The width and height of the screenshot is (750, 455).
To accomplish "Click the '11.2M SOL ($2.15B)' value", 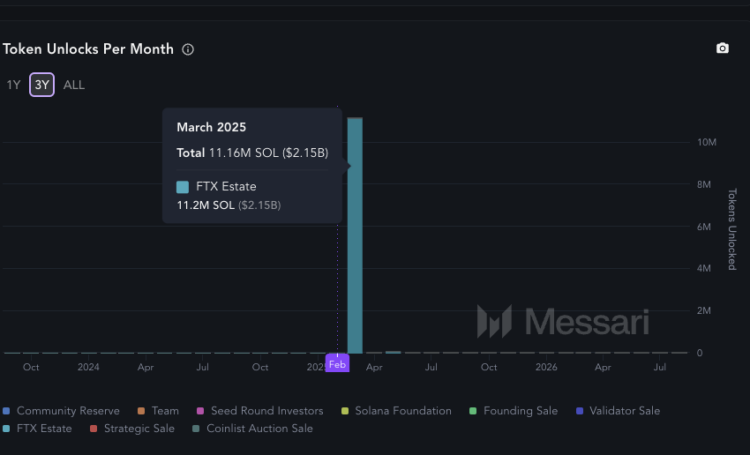I will pos(229,205).
